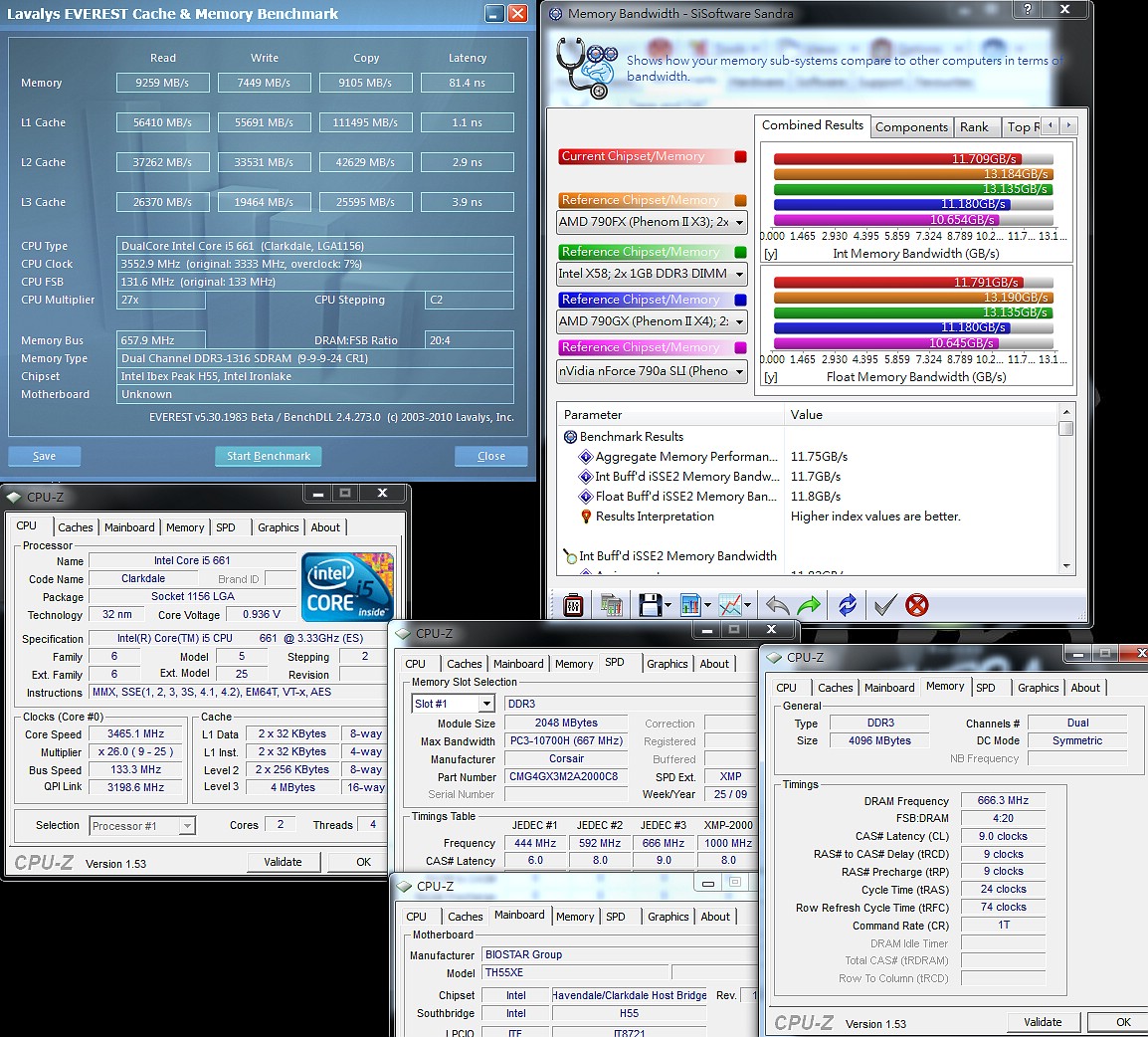The width and height of the screenshot is (1148, 1037).
Task: Click the blue refresh arrows in Sandra
Action: pos(848,606)
